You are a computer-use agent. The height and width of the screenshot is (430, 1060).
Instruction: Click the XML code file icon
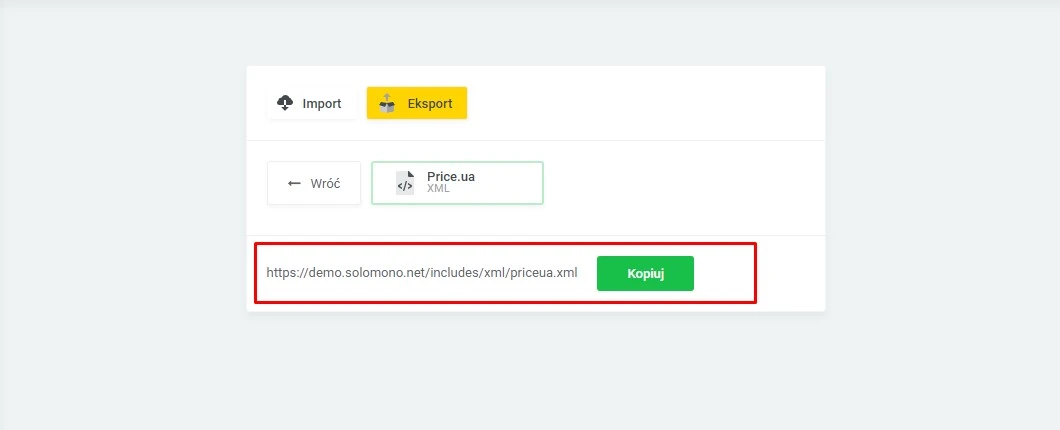pos(405,183)
